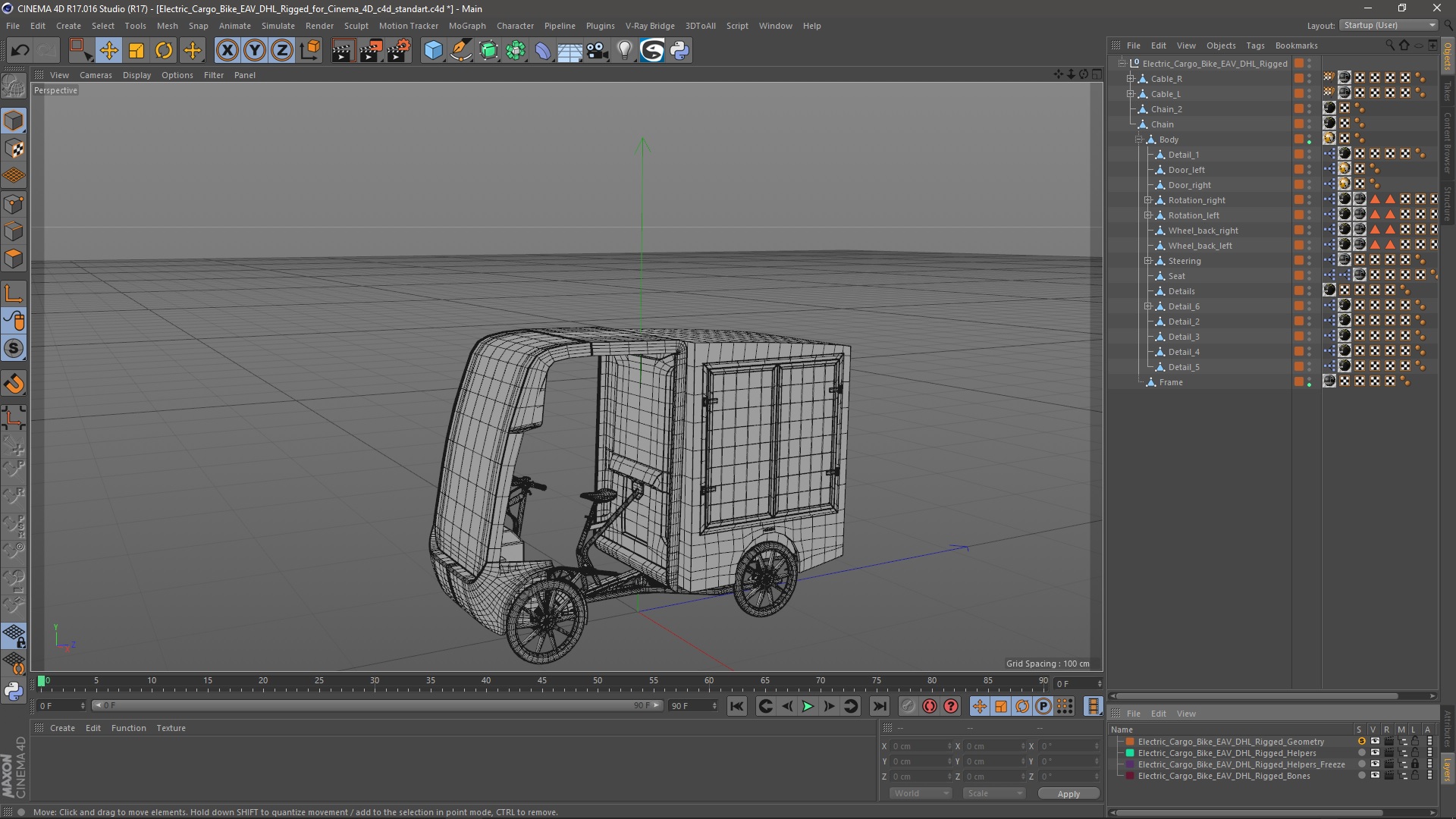Toggle viewport visibility dots of Chain object

coord(1309,124)
